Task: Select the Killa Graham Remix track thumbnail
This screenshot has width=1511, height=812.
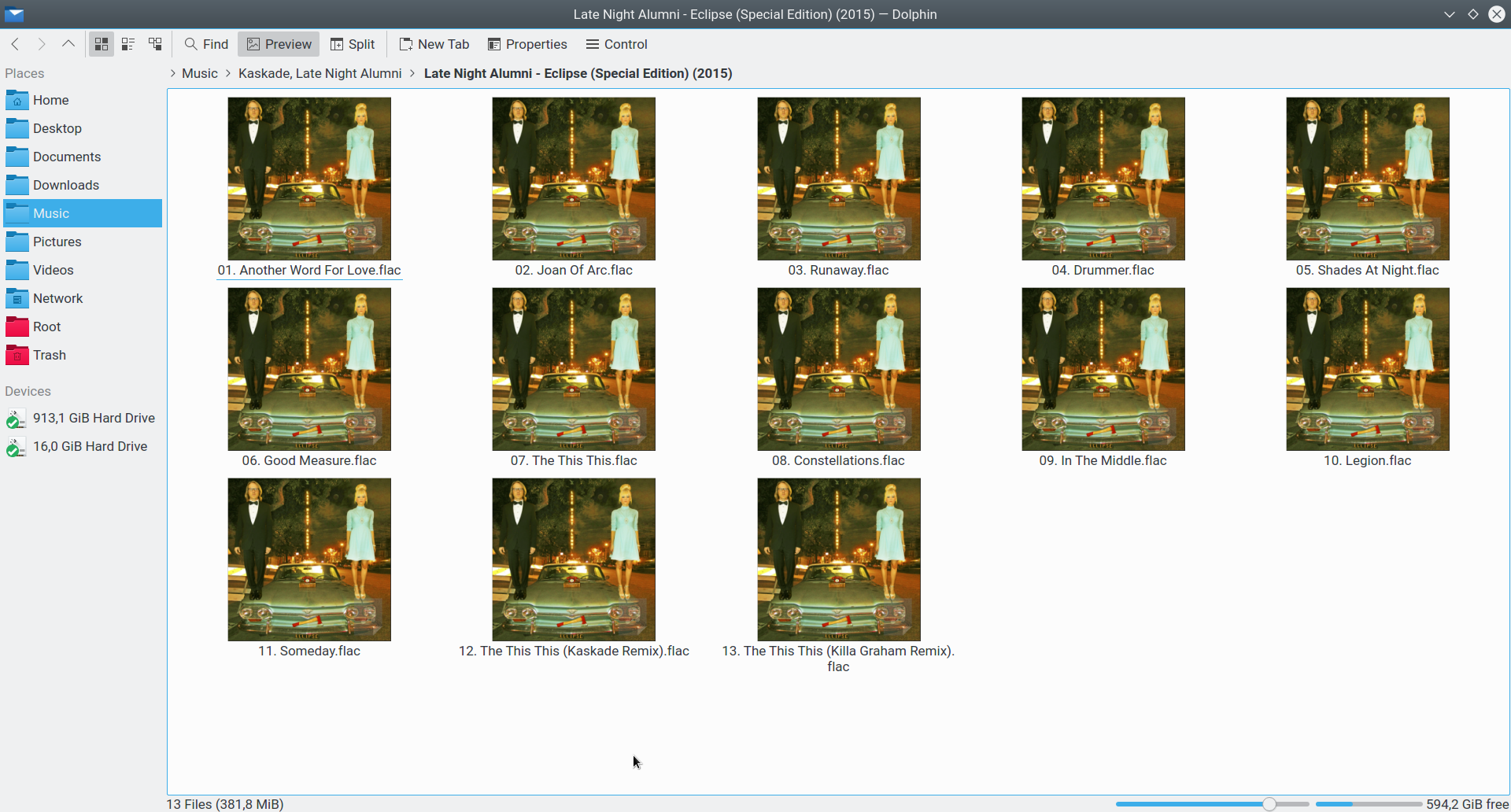Action: click(x=839, y=559)
